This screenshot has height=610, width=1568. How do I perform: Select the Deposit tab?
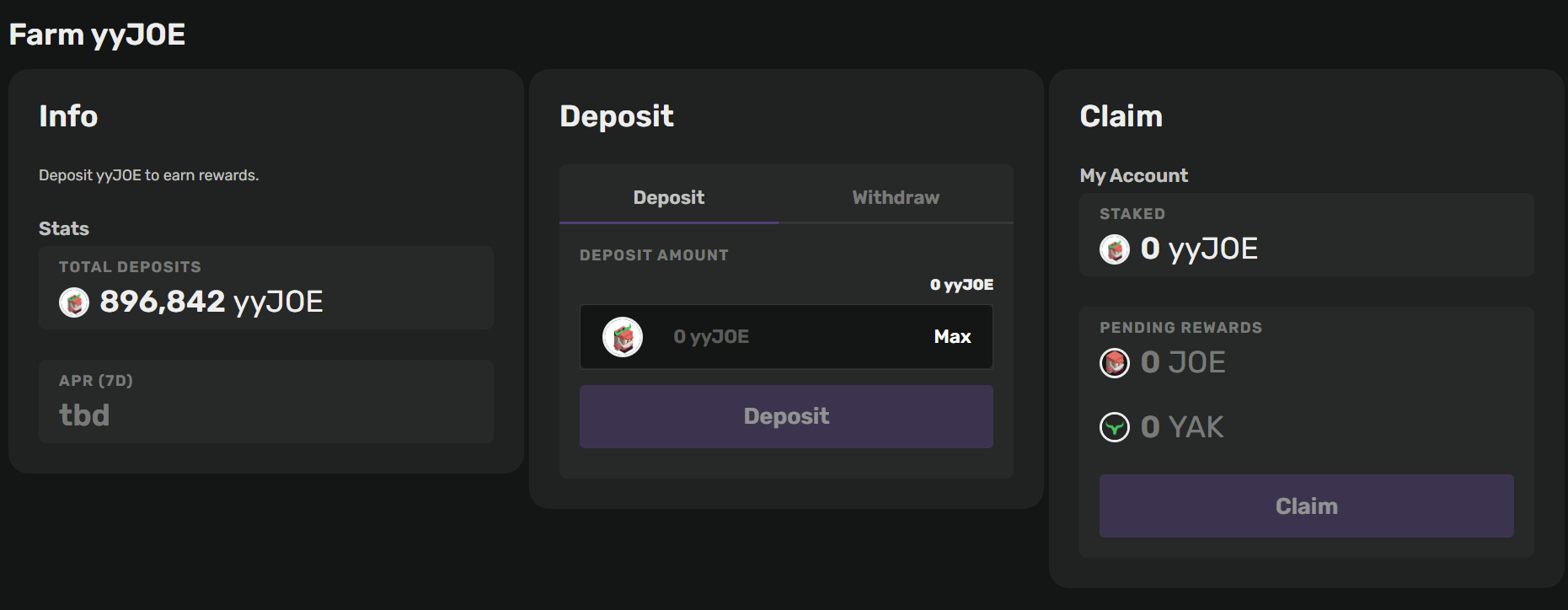point(668,197)
